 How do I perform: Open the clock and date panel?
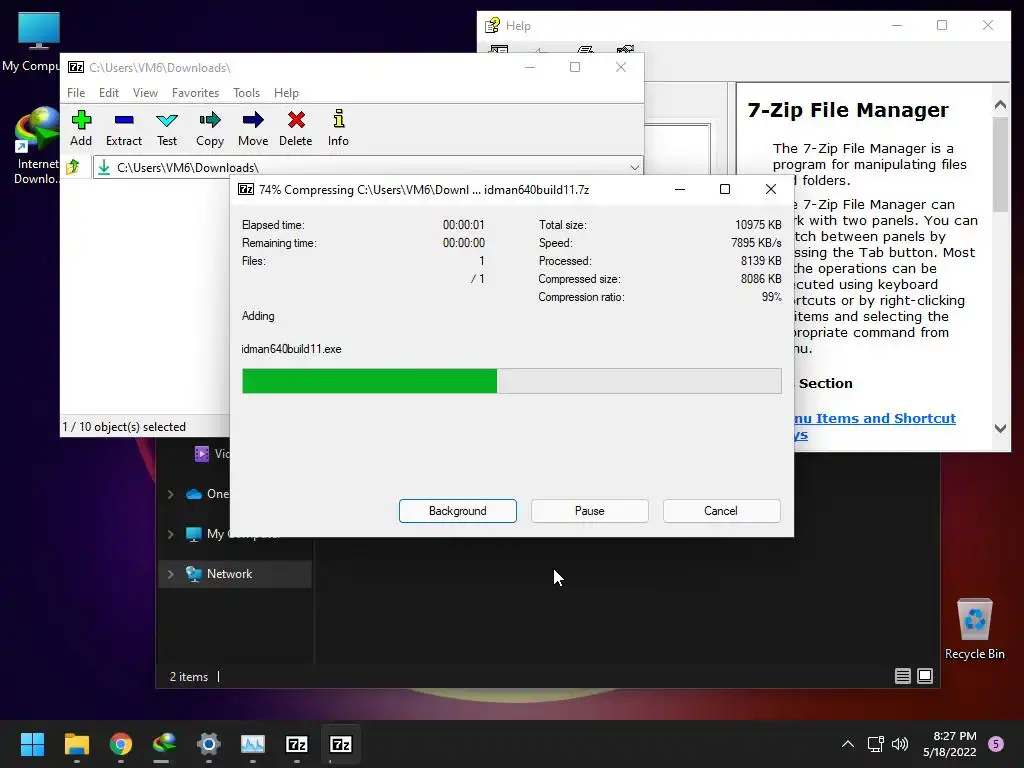coord(950,744)
